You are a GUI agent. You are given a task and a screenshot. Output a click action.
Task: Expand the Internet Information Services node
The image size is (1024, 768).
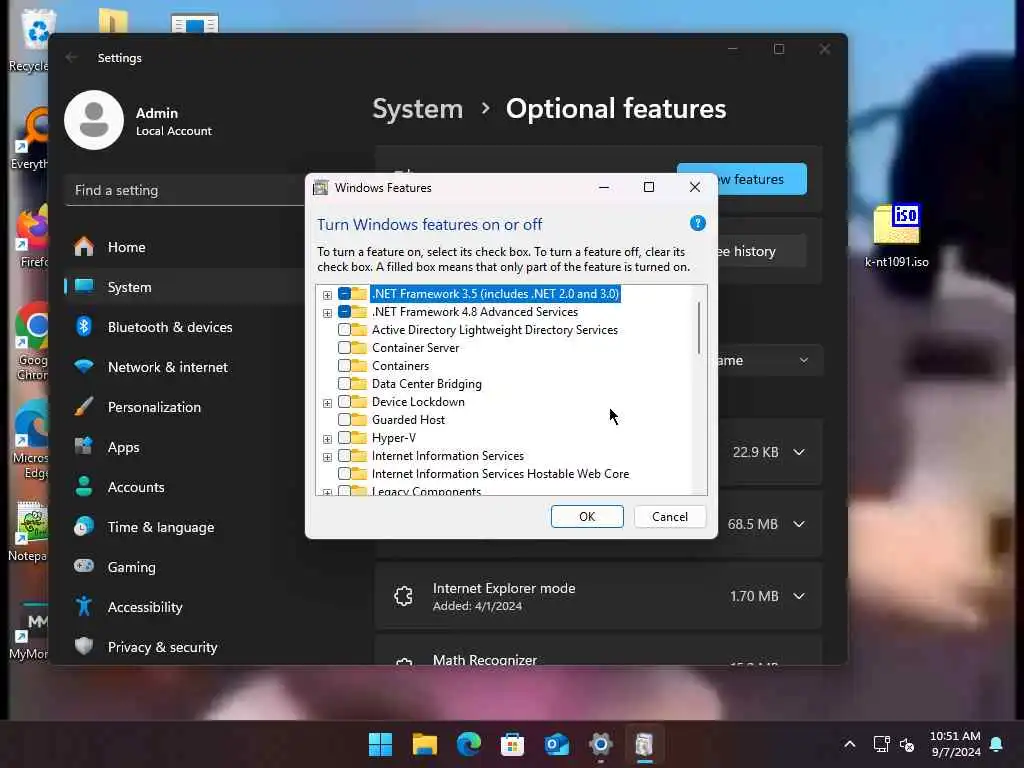click(x=327, y=456)
